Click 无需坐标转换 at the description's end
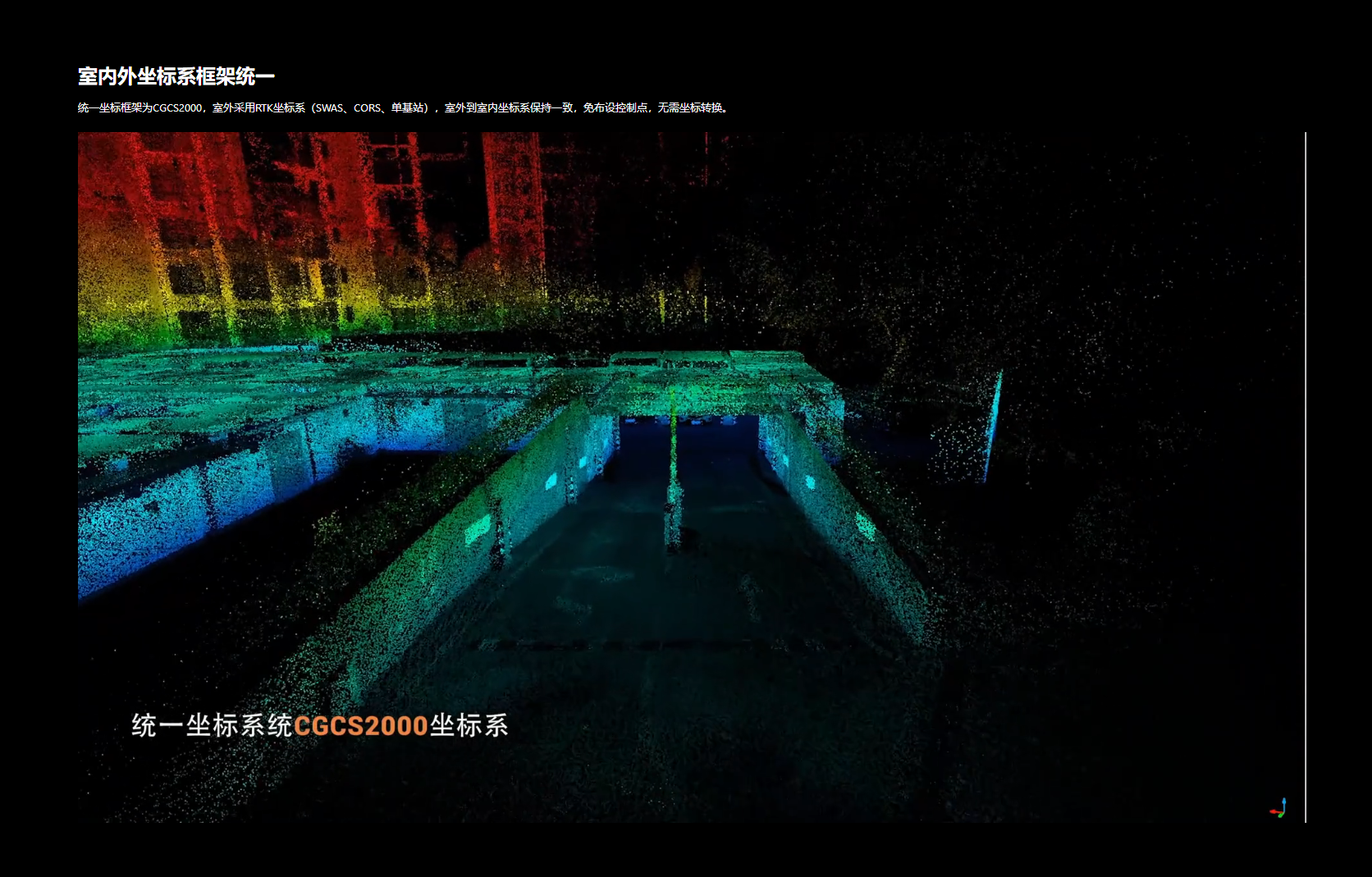1372x877 pixels. [689, 108]
